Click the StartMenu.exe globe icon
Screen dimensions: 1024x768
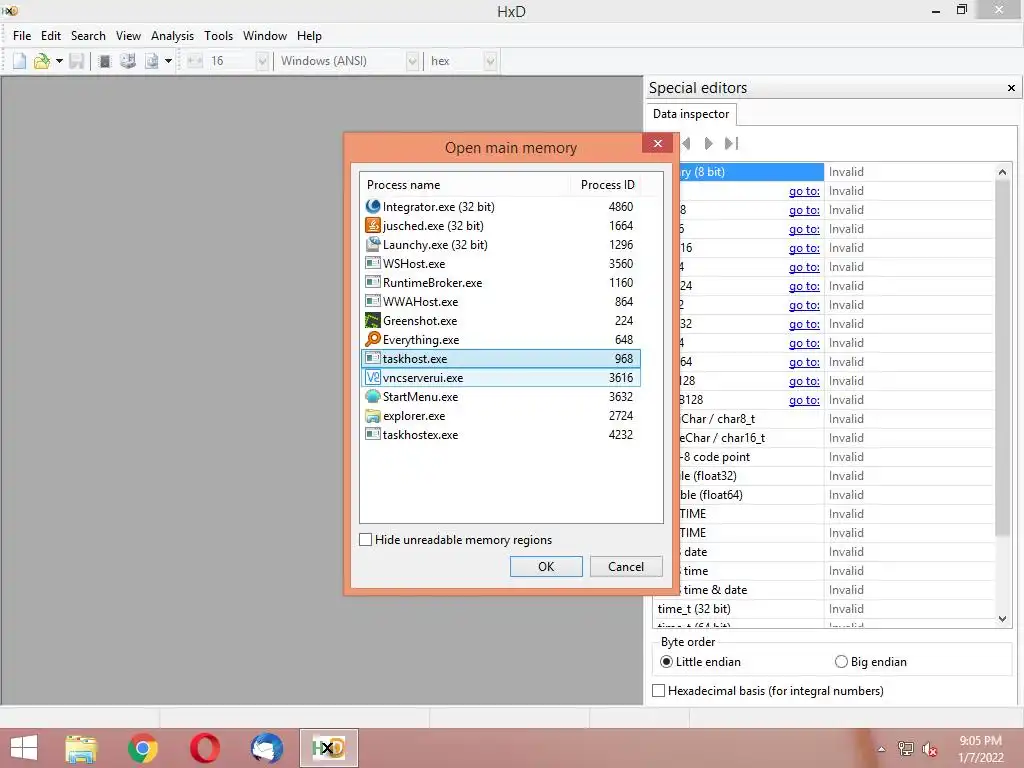pyautogui.click(x=373, y=396)
